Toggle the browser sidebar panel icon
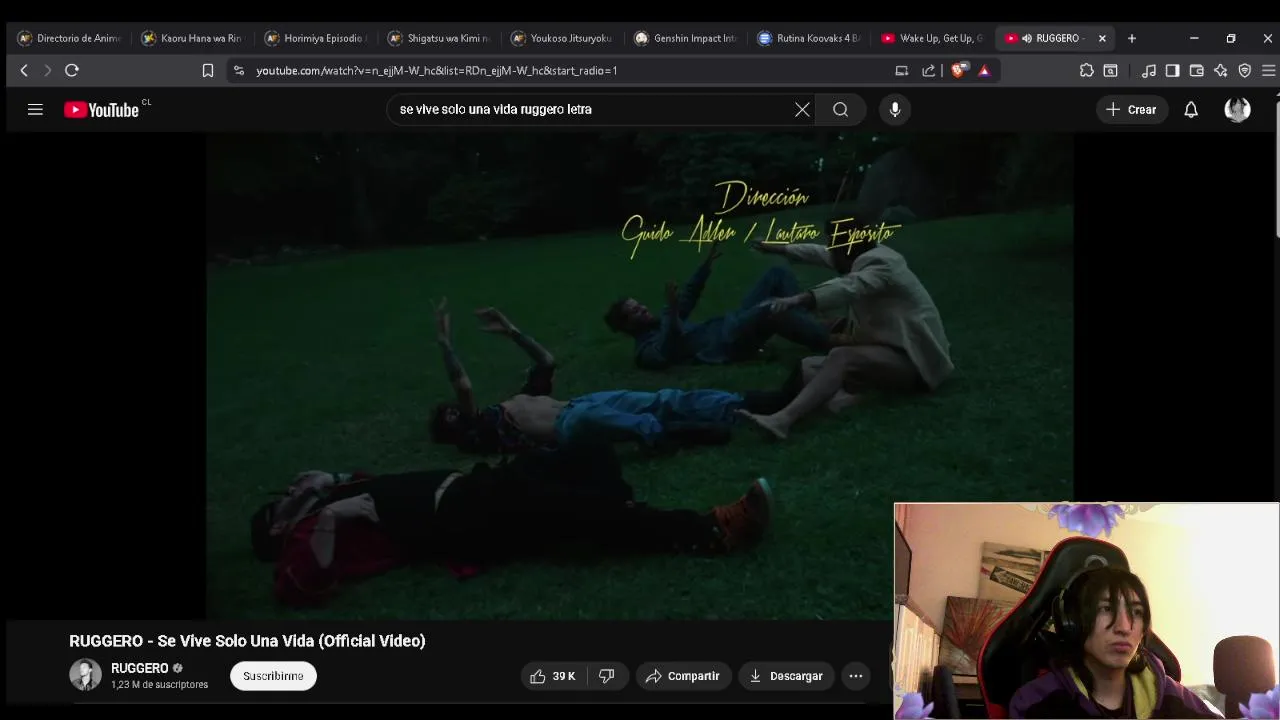The width and height of the screenshot is (1280, 720). [x=1173, y=70]
